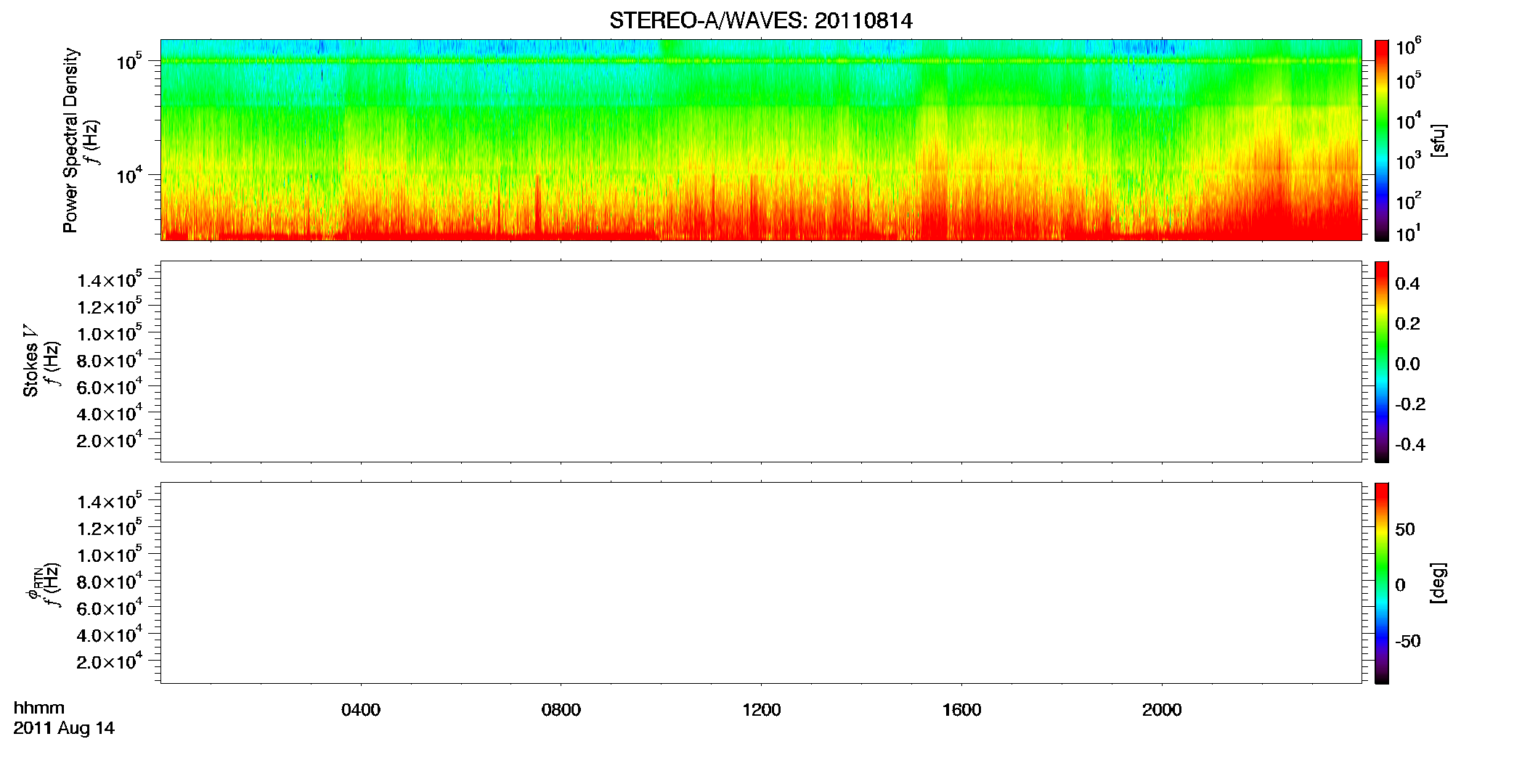Click the empty Stokes V panel
1522x784 pixels.
(761, 362)
